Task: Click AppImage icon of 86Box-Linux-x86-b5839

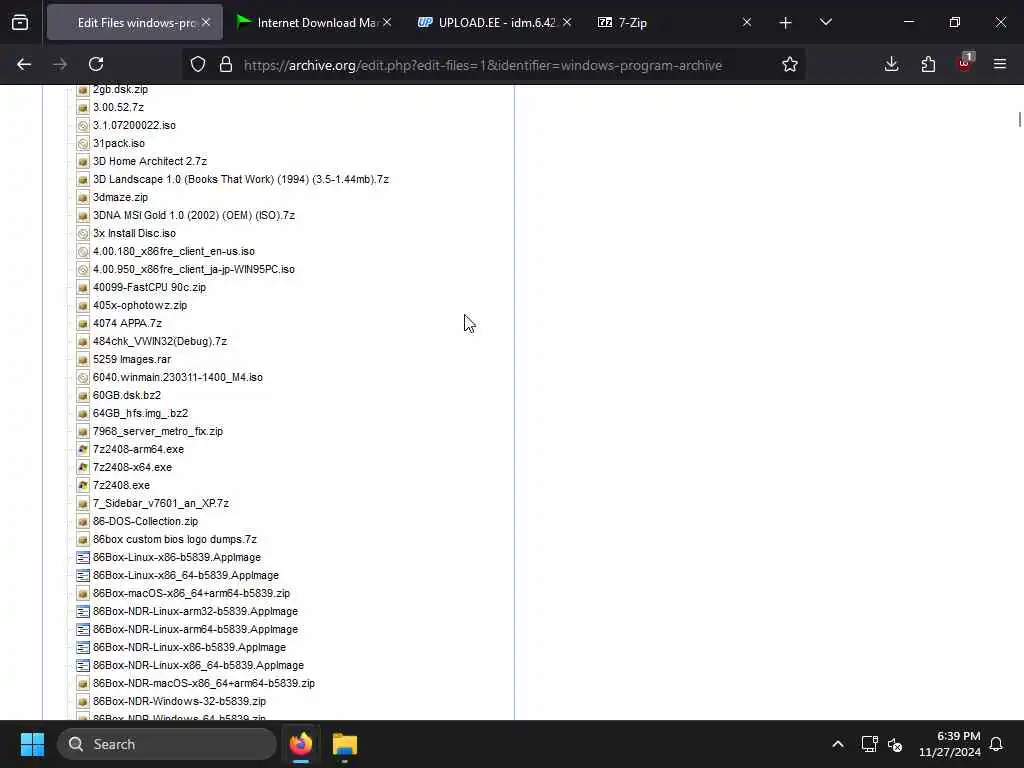Action: pyautogui.click(x=83, y=558)
